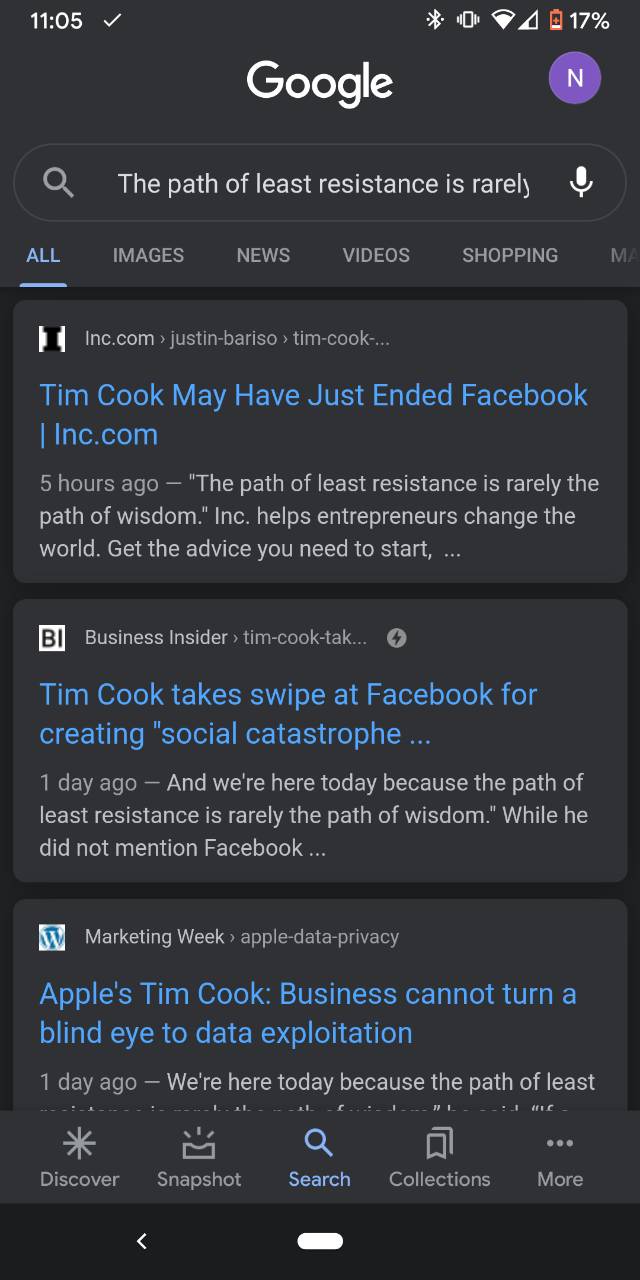Open Snapshot from the bottom navigation
This screenshot has height=1280, width=640.
coord(199,1158)
